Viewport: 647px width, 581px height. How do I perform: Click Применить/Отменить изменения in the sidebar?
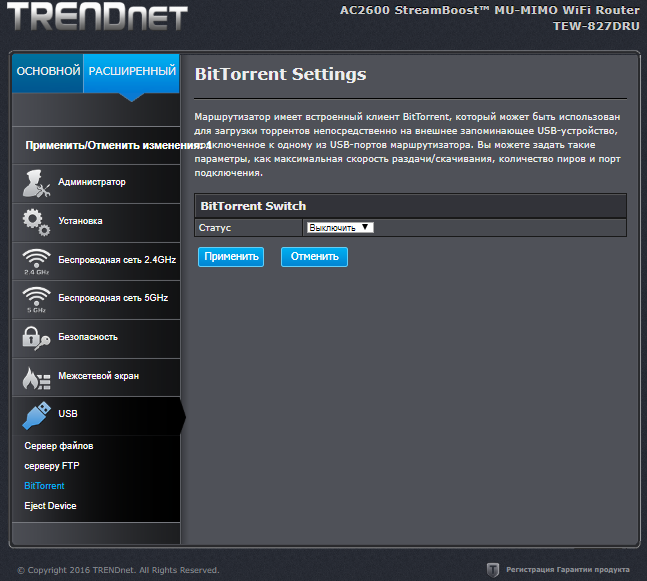tap(118, 145)
